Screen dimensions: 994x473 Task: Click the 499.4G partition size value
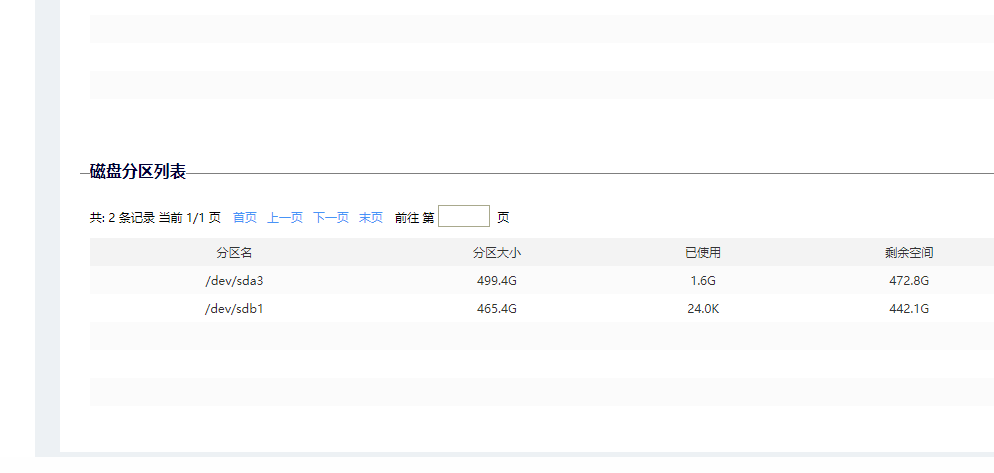(497, 280)
